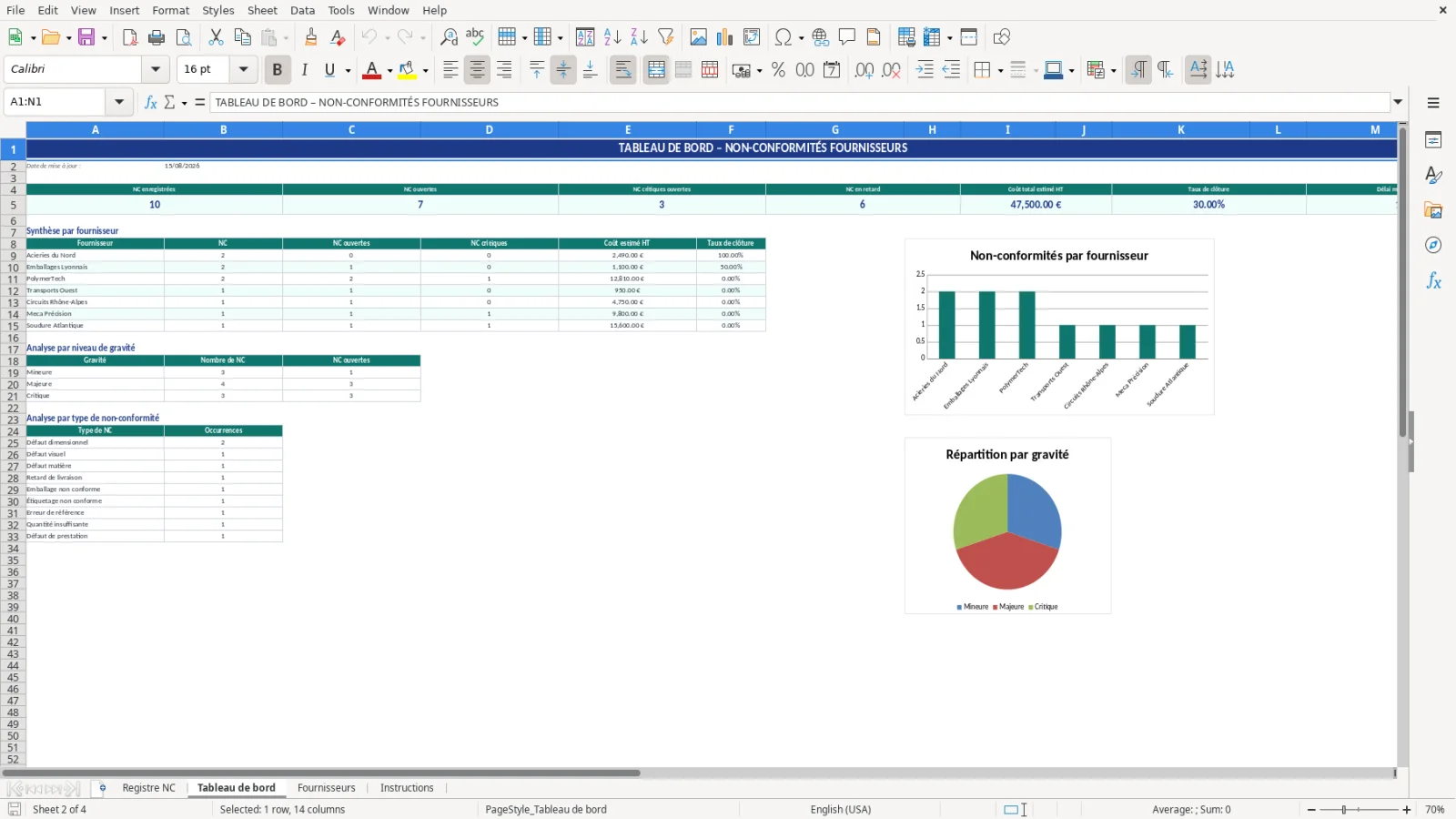The height and width of the screenshot is (819, 1456).
Task: Toggle center vertically alignment
Action: click(x=563, y=70)
